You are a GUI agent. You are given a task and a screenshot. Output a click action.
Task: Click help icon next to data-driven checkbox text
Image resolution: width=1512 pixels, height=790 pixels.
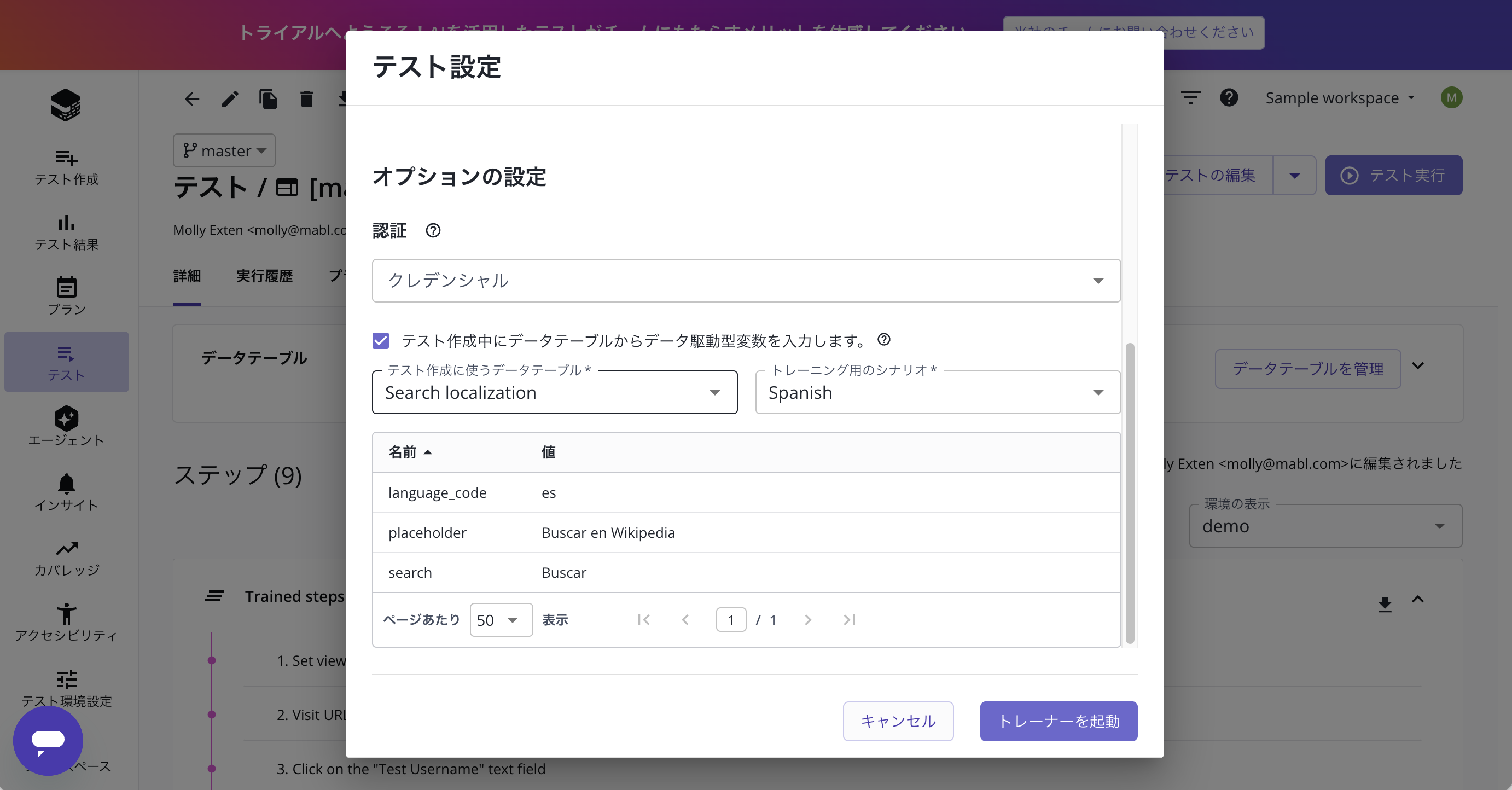[x=883, y=339]
